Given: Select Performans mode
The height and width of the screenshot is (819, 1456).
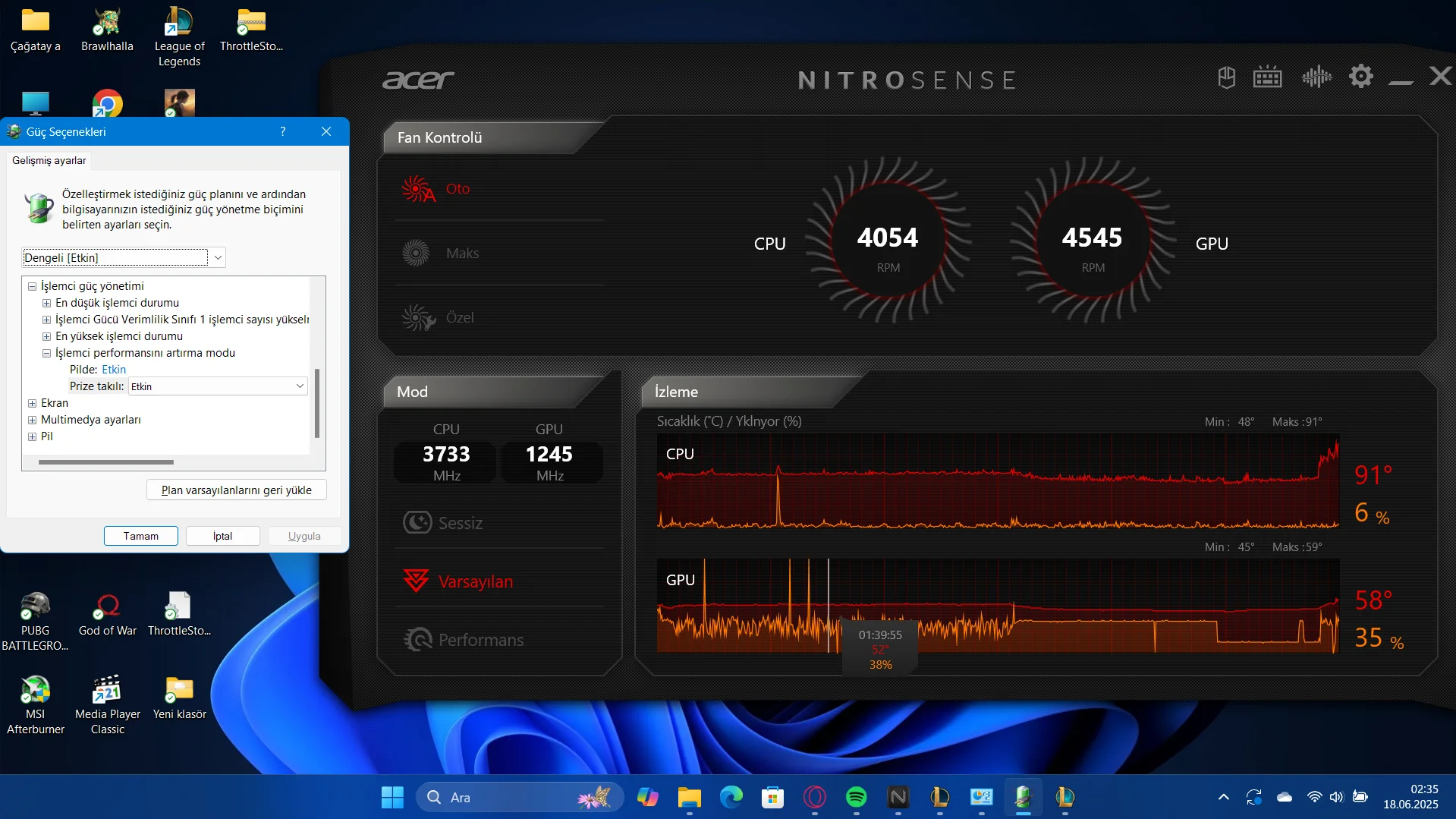Looking at the screenshot, I should [x=480, y=640].
